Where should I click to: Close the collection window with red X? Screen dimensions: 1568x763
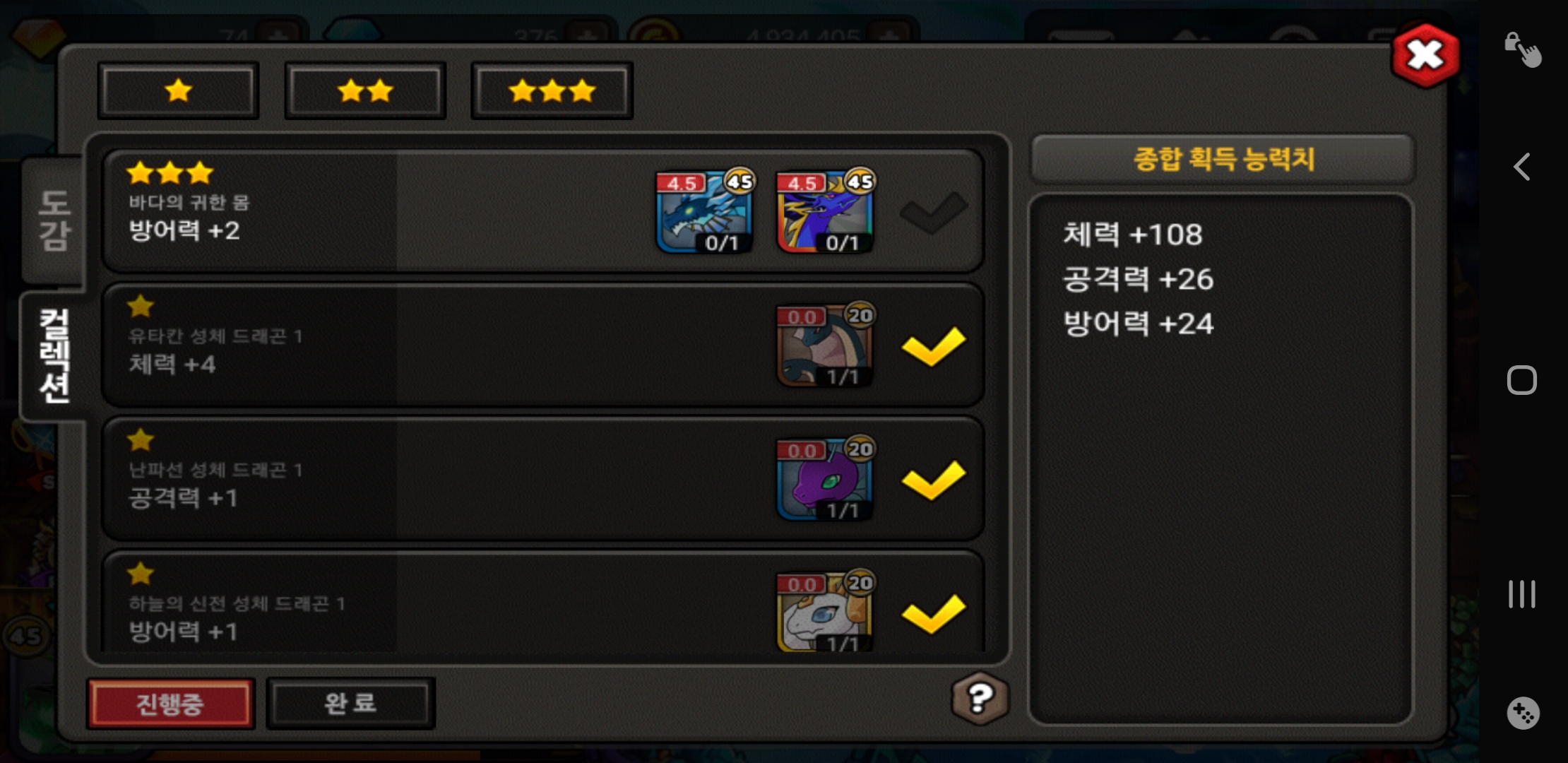tap(1425, 55)
